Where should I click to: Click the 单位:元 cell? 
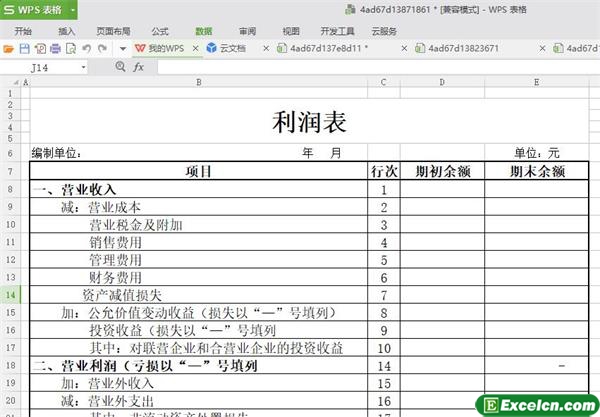(536, 153)
